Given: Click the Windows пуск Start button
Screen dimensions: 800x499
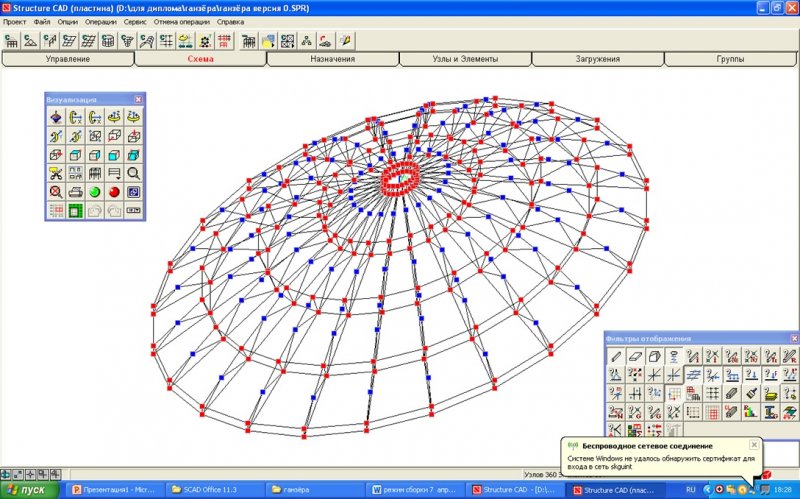Looking at the screenshot, I should pyautogui.click(x=29, y=490).
